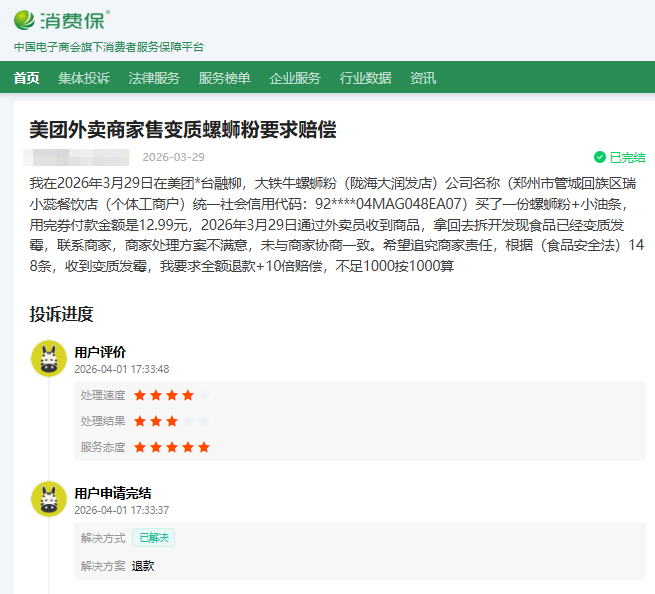Viewport: 655px width, 594px height.
Task: Click the empty fifth star of 处理速度
Action: pyautogui.click(x=204, y=395)
